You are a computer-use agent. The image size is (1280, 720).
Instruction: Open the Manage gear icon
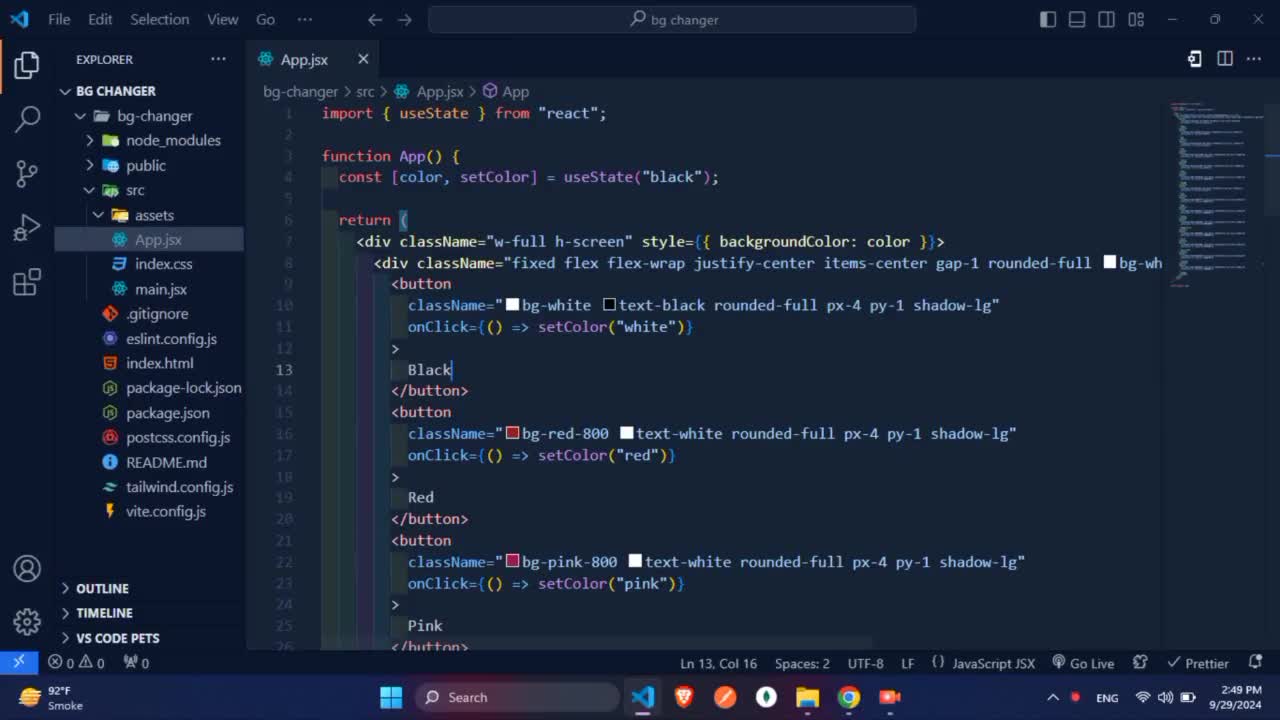click(x=27, y=622)
